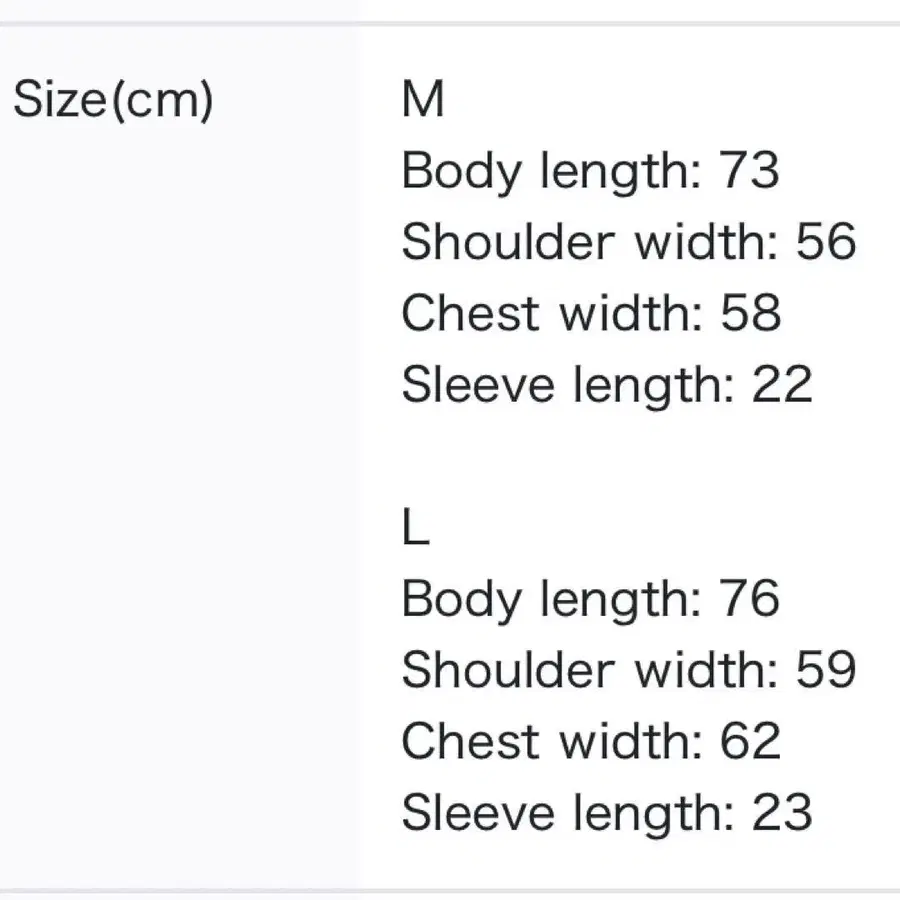The width and height of the screenshot is (900, 900).
Task: Click the number 56 in M shoulder width
Action: pos(826,241)
